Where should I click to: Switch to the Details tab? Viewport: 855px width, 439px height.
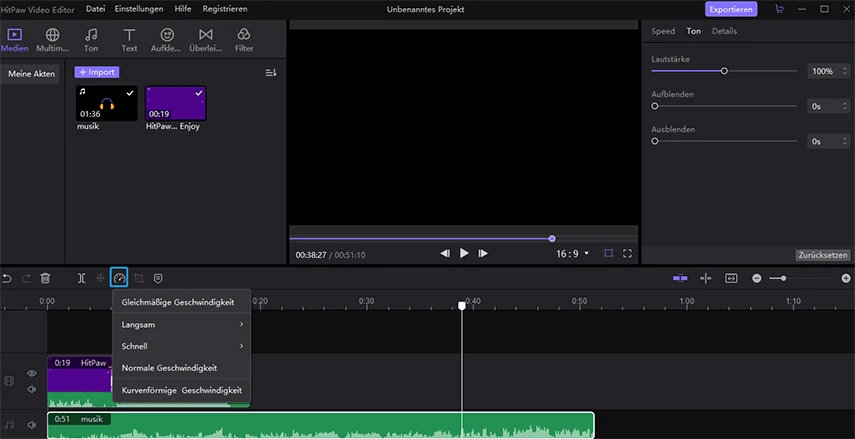pyautogui.click(x=724, y=31)
